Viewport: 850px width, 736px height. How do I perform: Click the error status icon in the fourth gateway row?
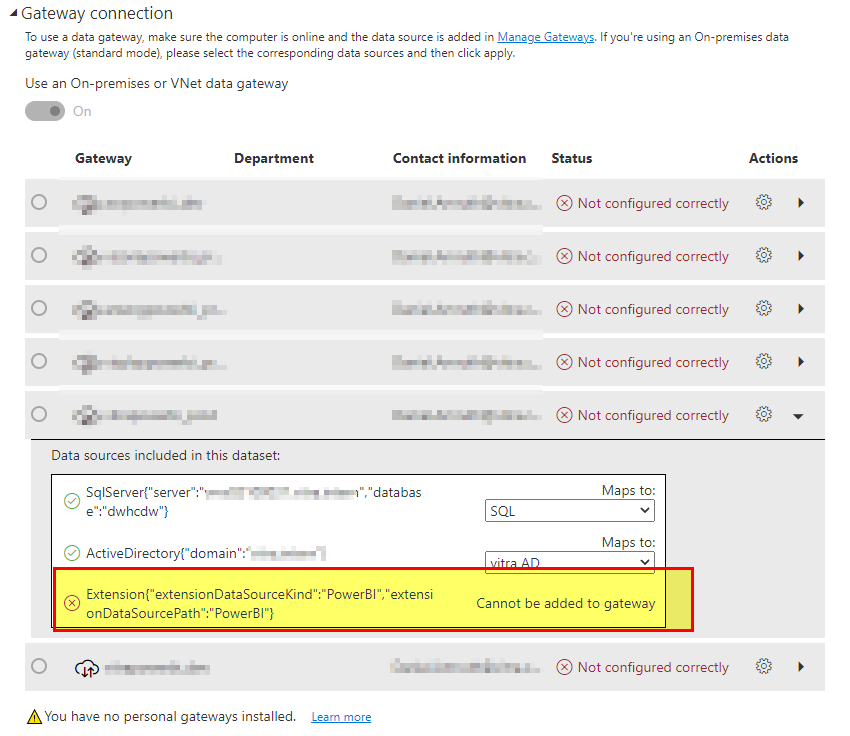(x=564, y=362)
